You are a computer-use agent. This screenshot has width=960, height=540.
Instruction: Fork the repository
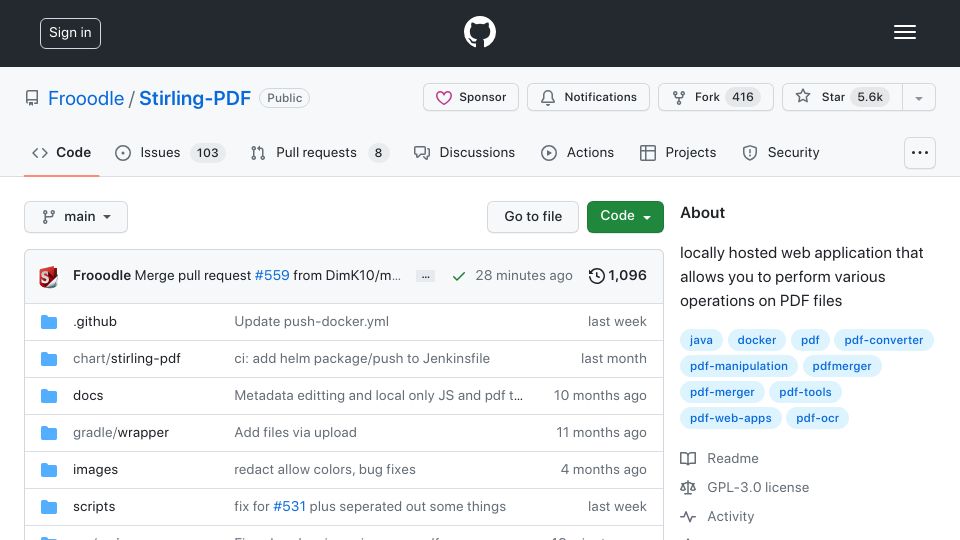click(716, 97)
